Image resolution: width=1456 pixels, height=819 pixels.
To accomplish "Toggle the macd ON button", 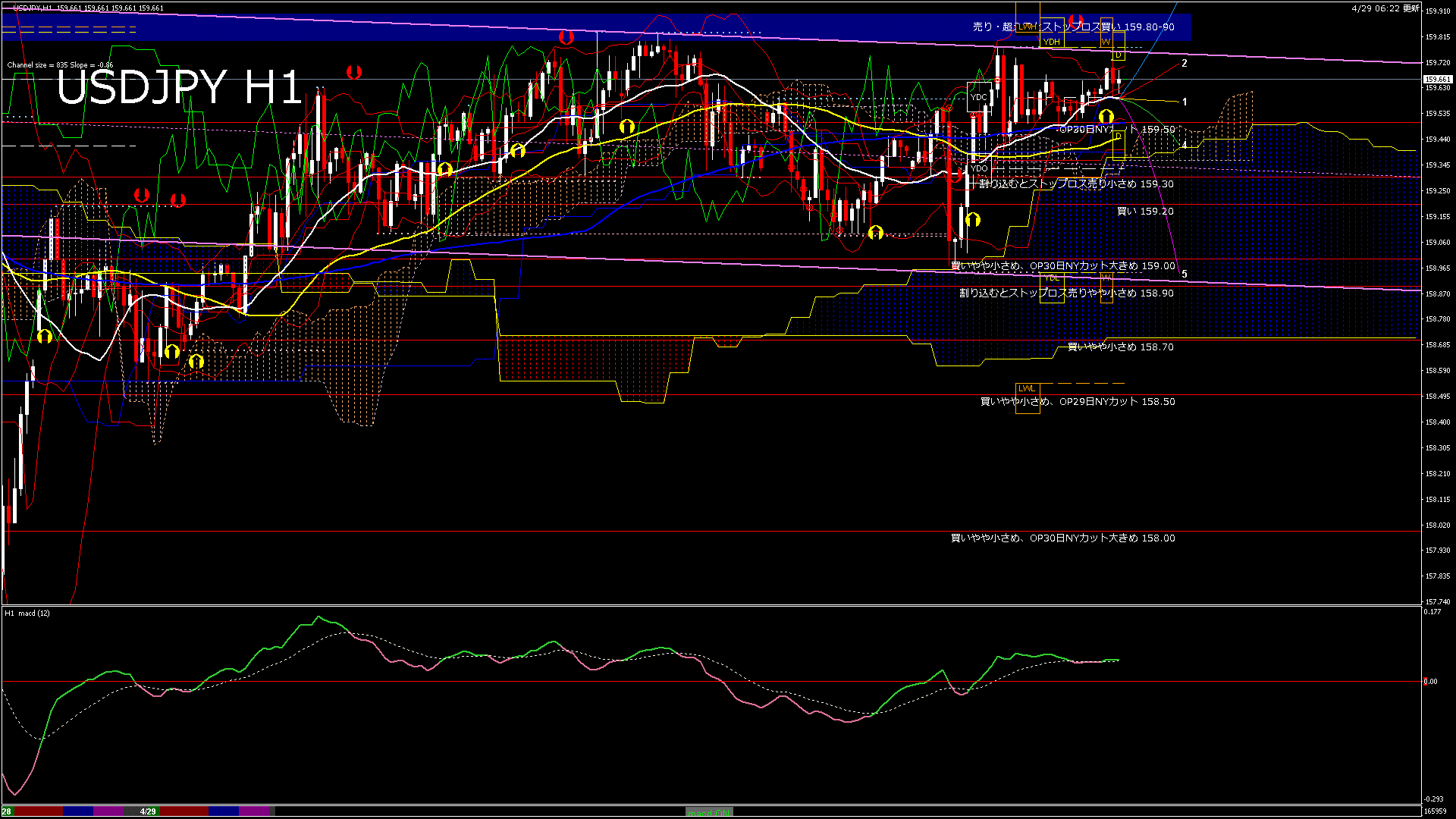I will (x=709, y=812).
